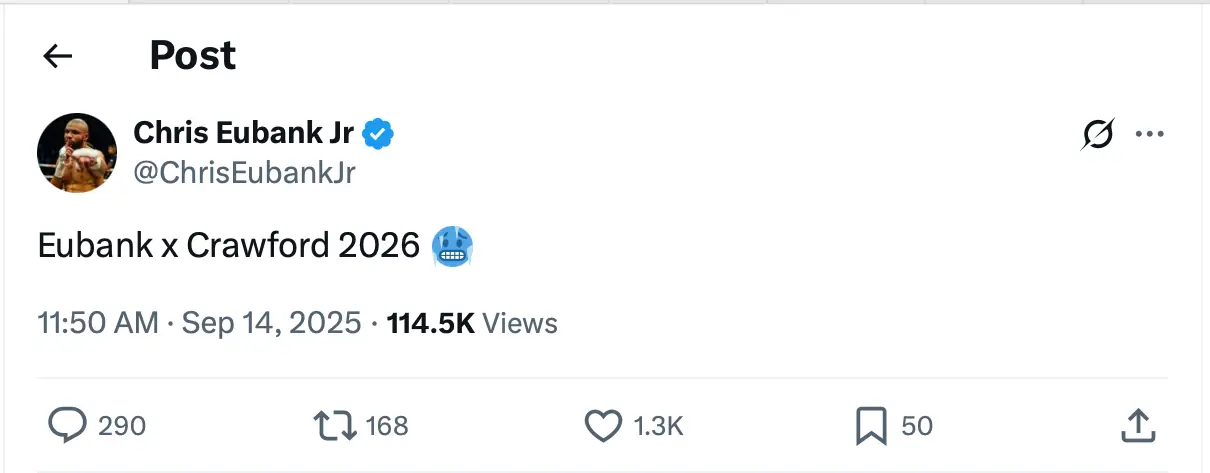Click the 290 replies count
This screenshot has width=1210, height=473.
(122, 426)
